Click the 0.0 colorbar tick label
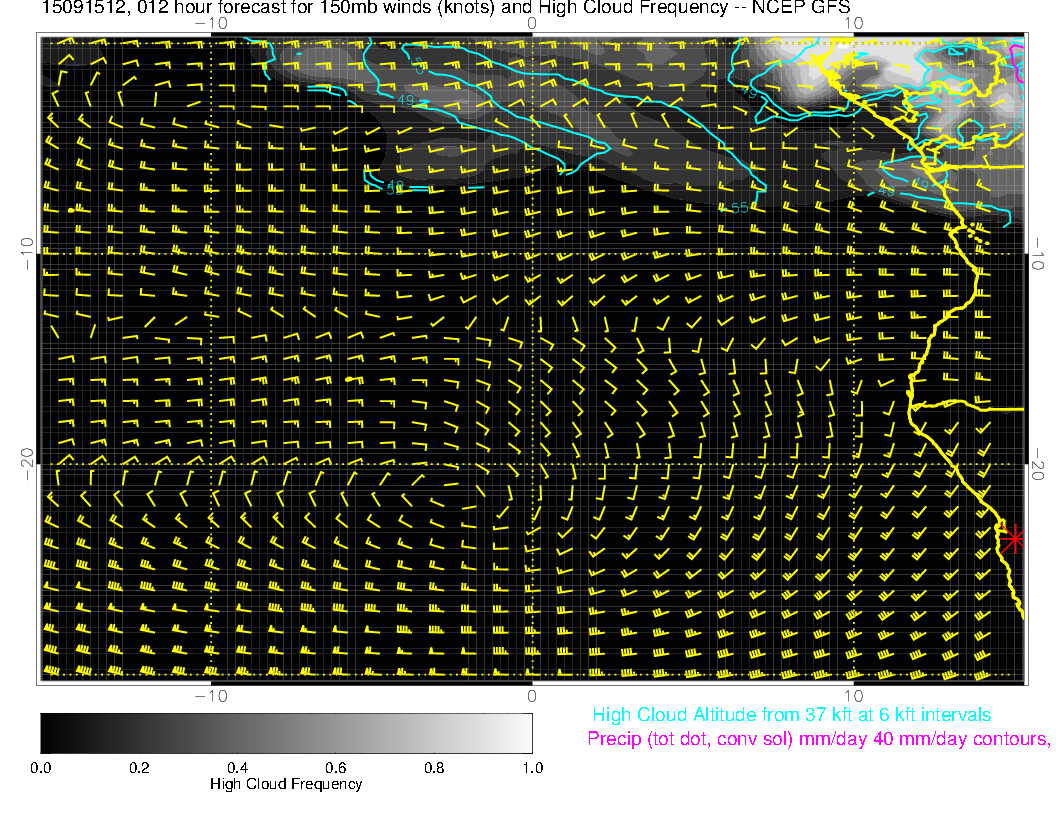 (40, 768)
